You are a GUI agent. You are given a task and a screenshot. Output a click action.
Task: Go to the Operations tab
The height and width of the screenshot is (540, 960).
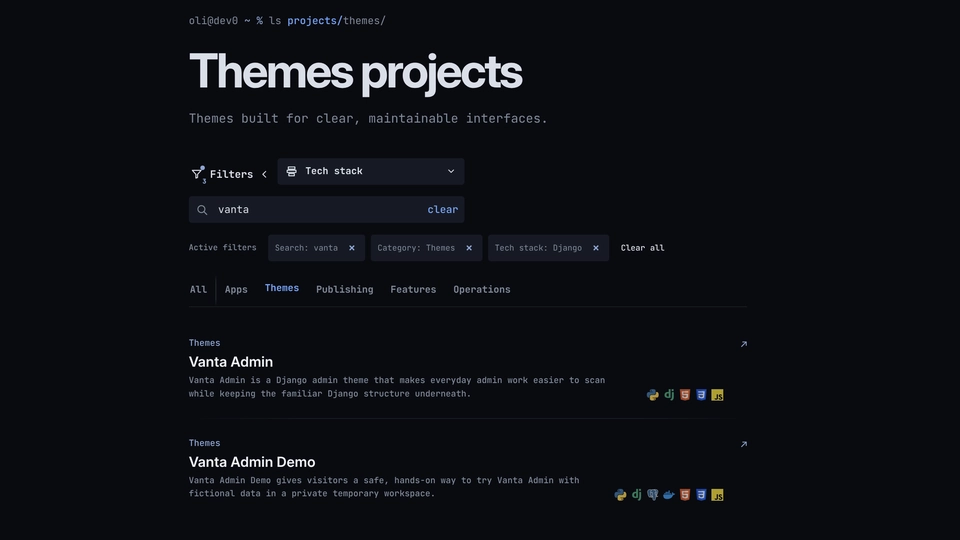tap(482, 290)
